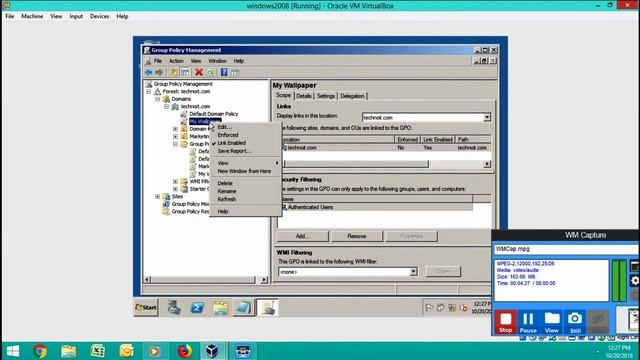This screenshot has height=360, width=640.
Task: Click the guest Start button
Action: pos(146,307)
